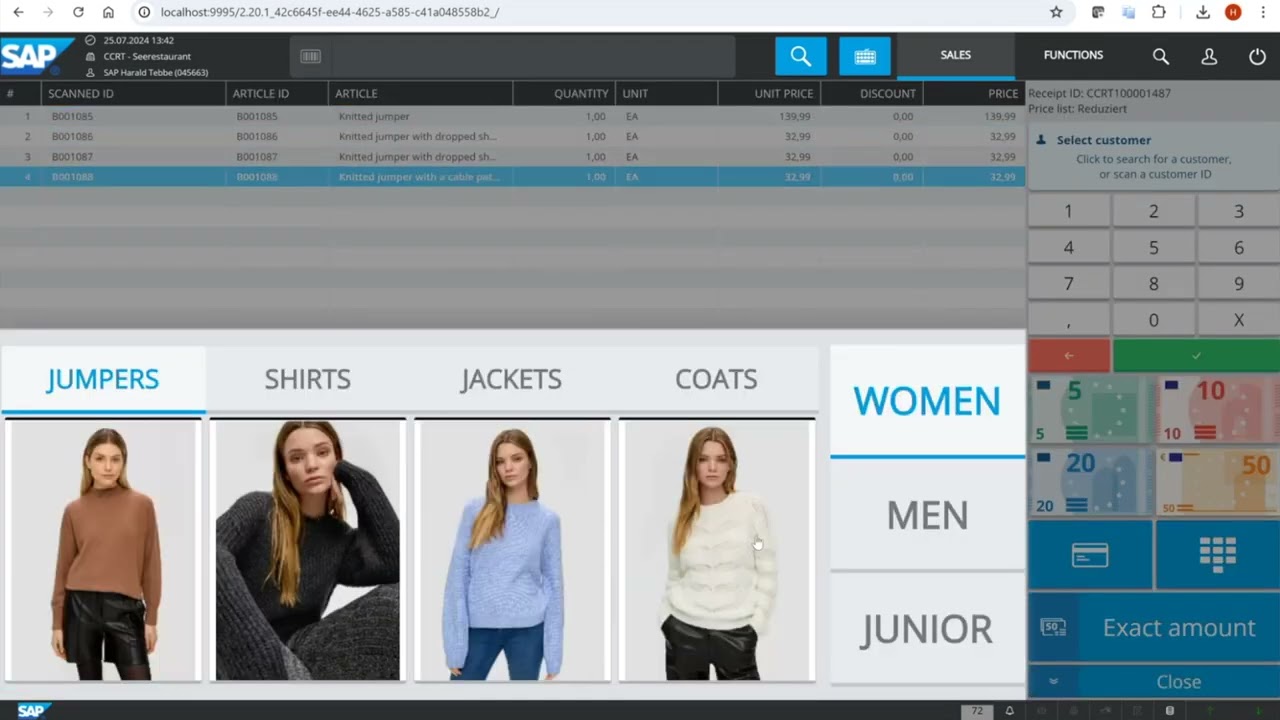The width and height of the screenshot is (1280, 720).
Task: Select receipt row B001085 Knitted jumper
Action: [x=512, y=116]
